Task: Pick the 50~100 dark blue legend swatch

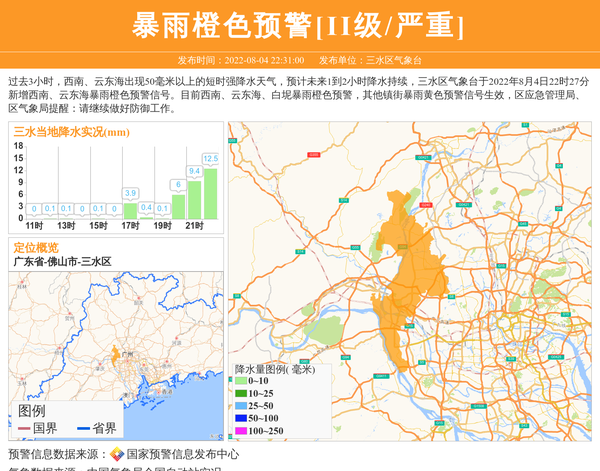Action: tap(240, 418)
